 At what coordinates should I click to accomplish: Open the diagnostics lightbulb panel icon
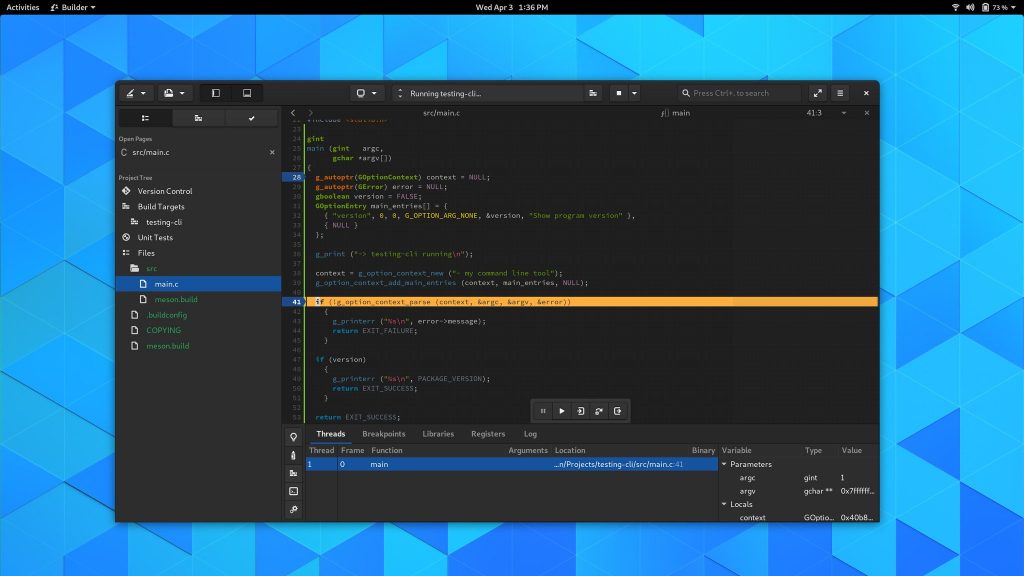pos(294,437)
